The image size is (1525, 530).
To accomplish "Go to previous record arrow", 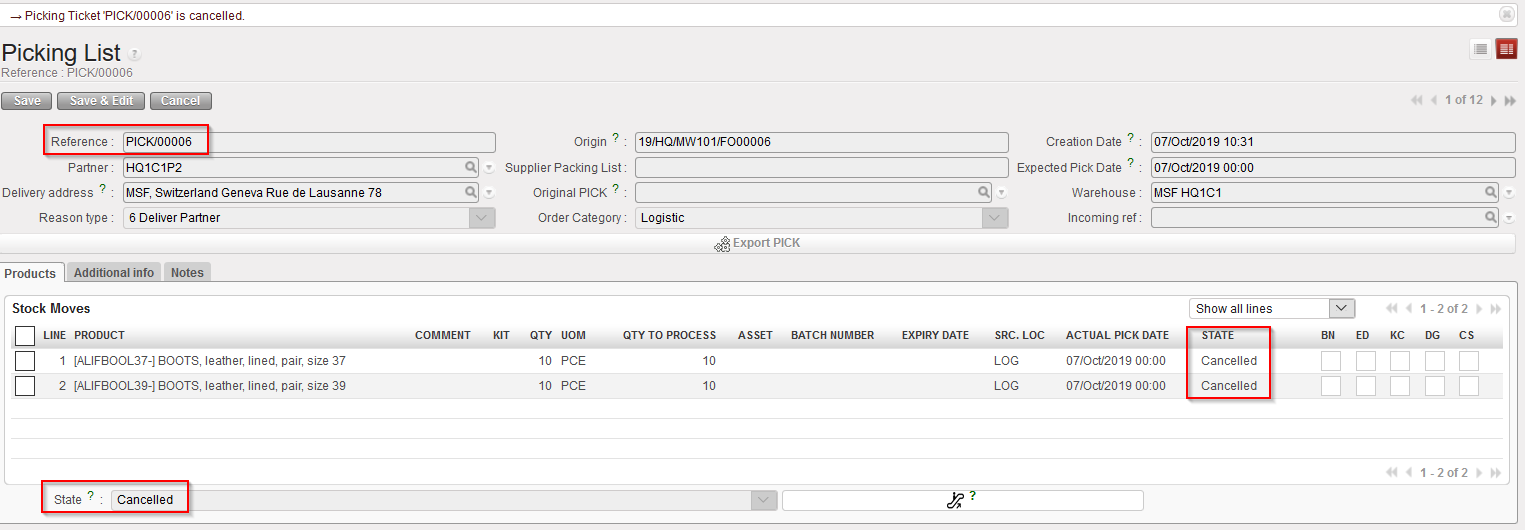I will pos(1435,100).
